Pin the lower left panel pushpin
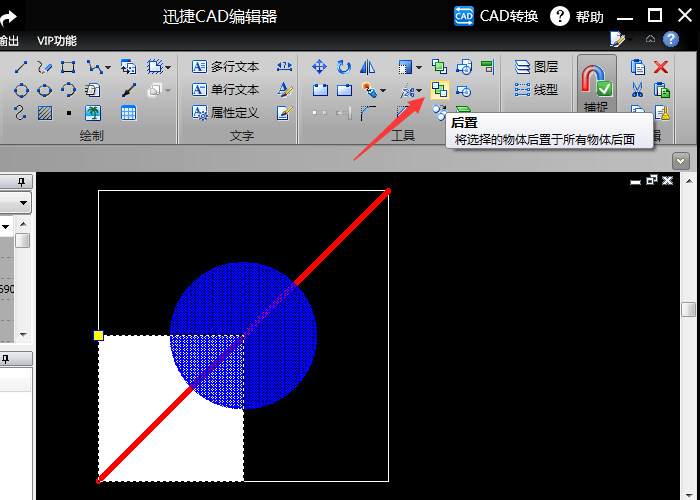 (x=5, y=358)
